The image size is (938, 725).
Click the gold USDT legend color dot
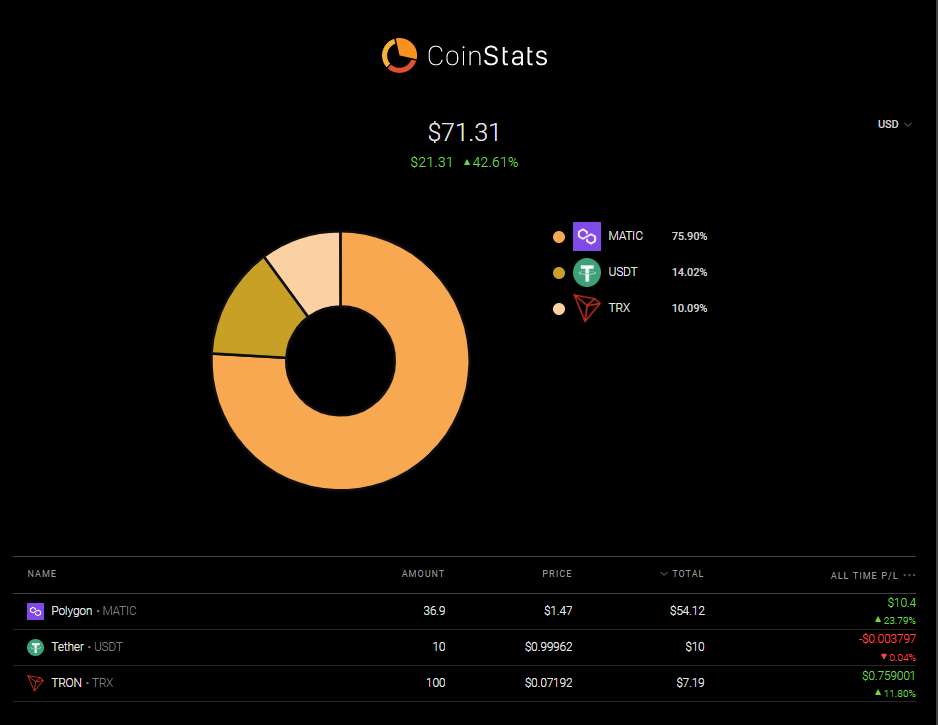tap(559, 273)
